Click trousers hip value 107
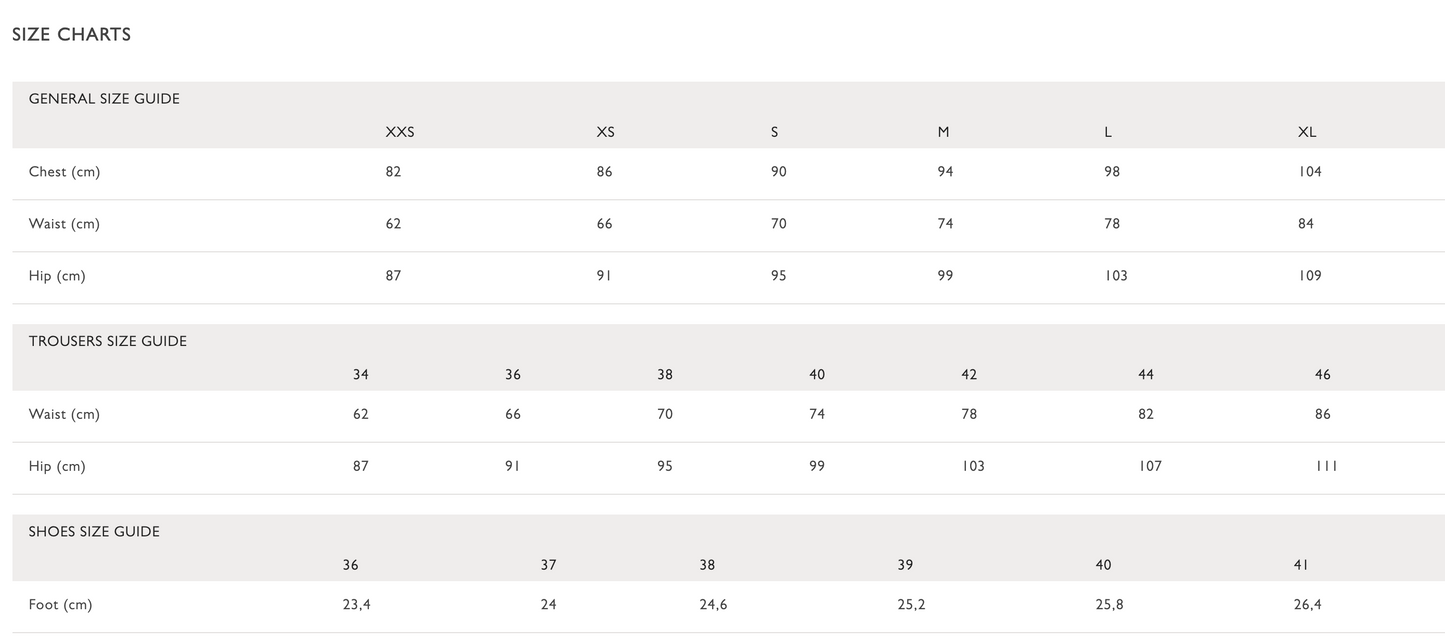 [1150, 466]
